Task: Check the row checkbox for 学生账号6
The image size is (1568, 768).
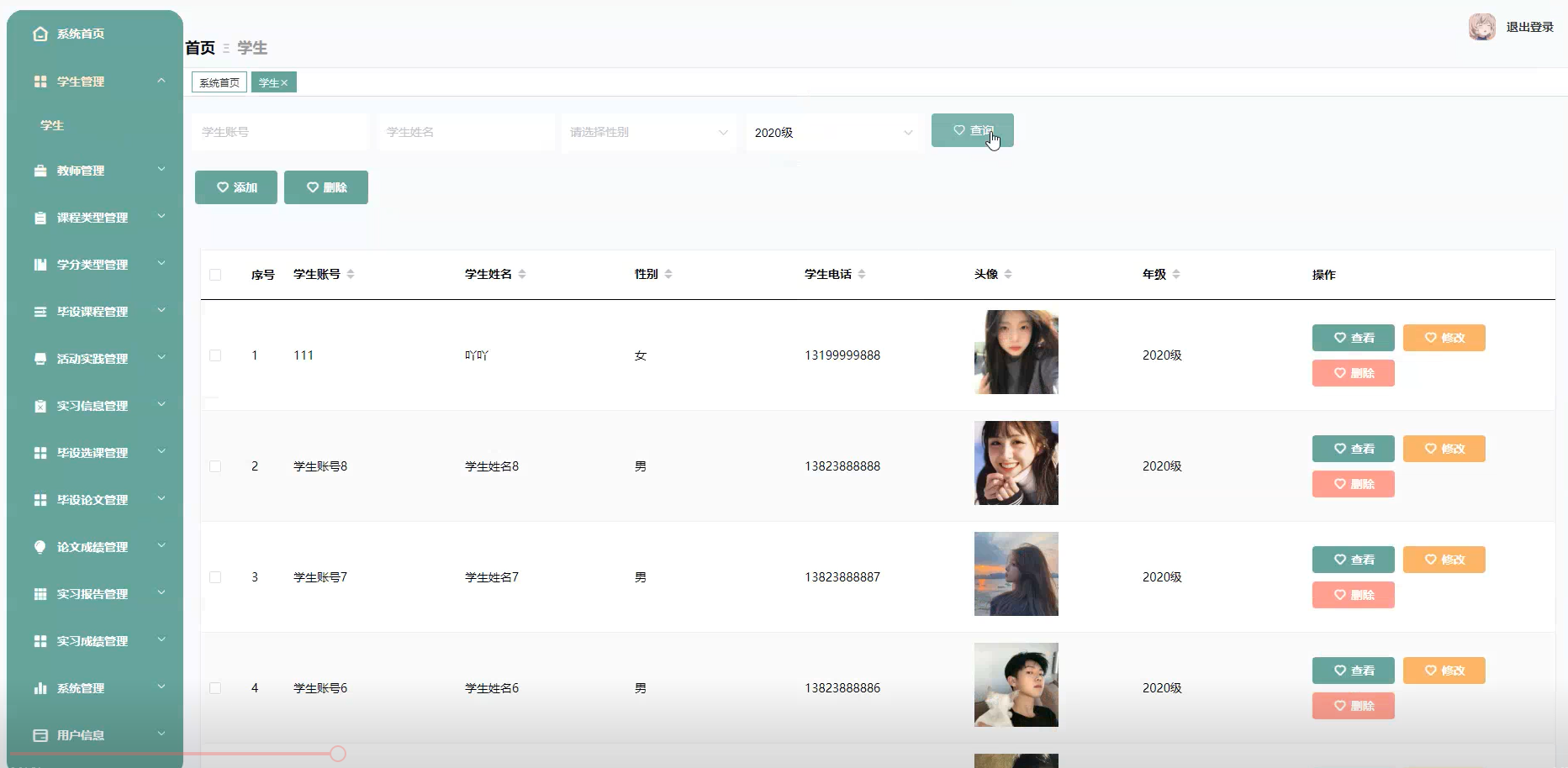Action: [215, 688]
